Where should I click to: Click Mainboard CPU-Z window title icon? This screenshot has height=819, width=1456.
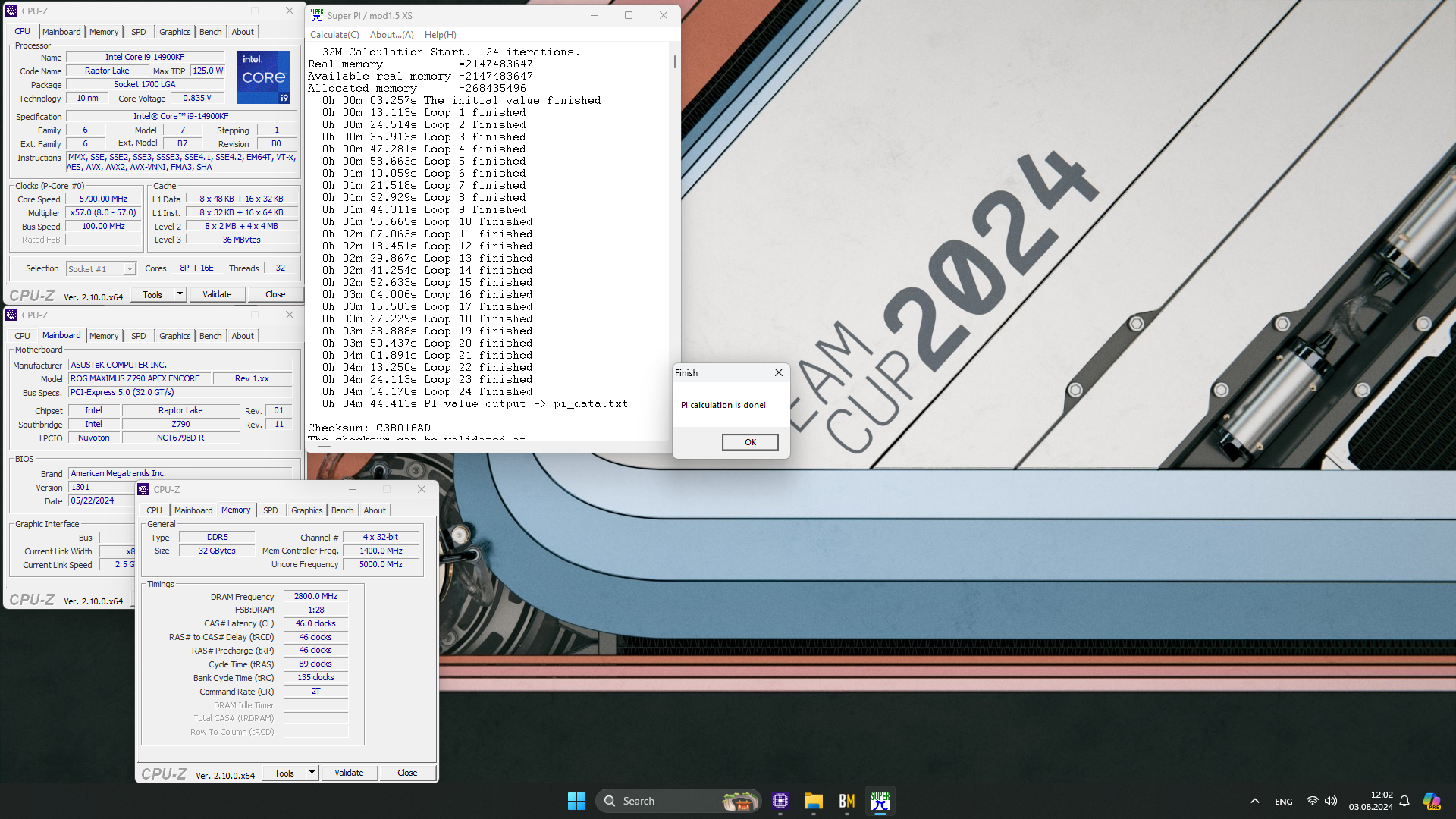point(11,315)
